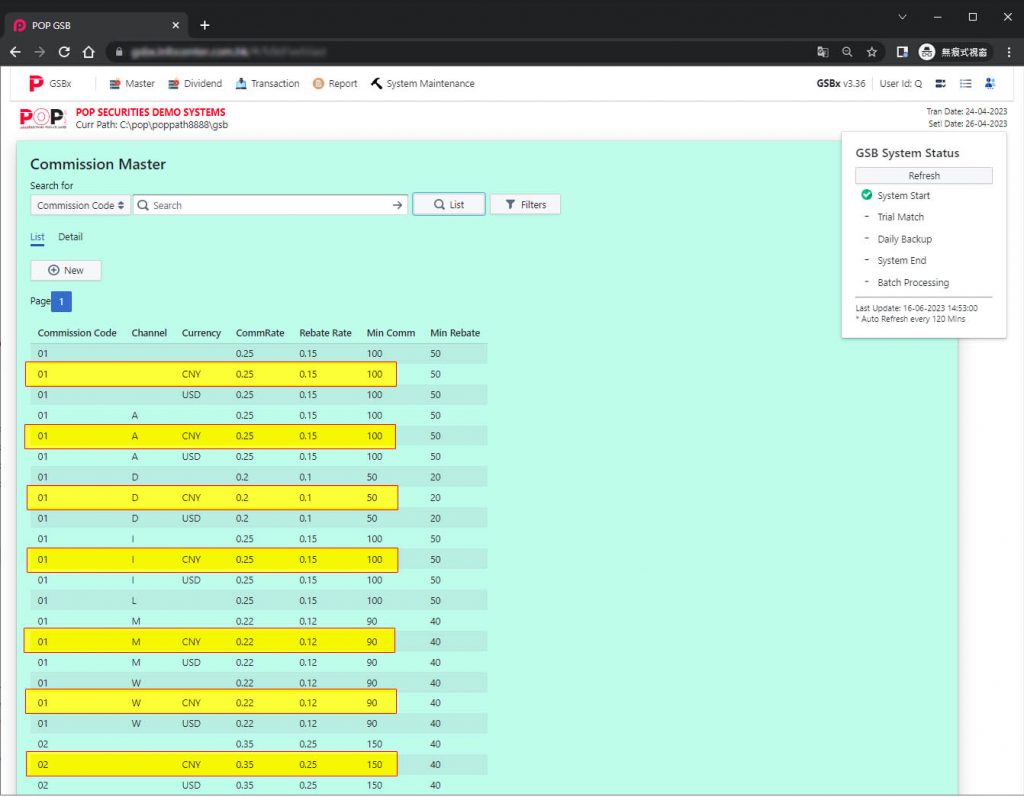Image resolution: width=1024 pixels, height=797 pixels.
Task: Open the Master menu
Action: [x=132, y=84]
